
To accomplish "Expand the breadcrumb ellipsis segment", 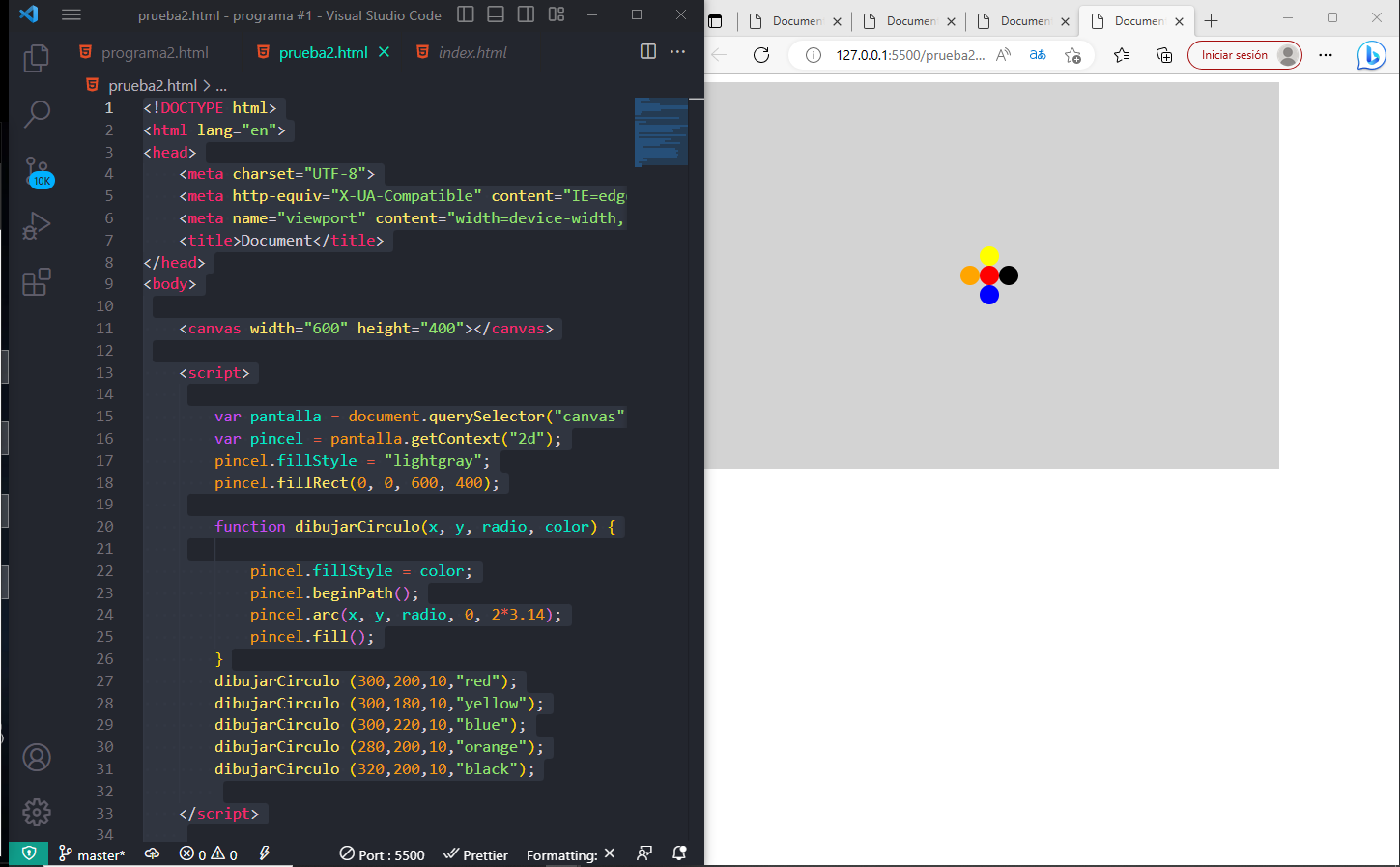I will pos(221,85).
